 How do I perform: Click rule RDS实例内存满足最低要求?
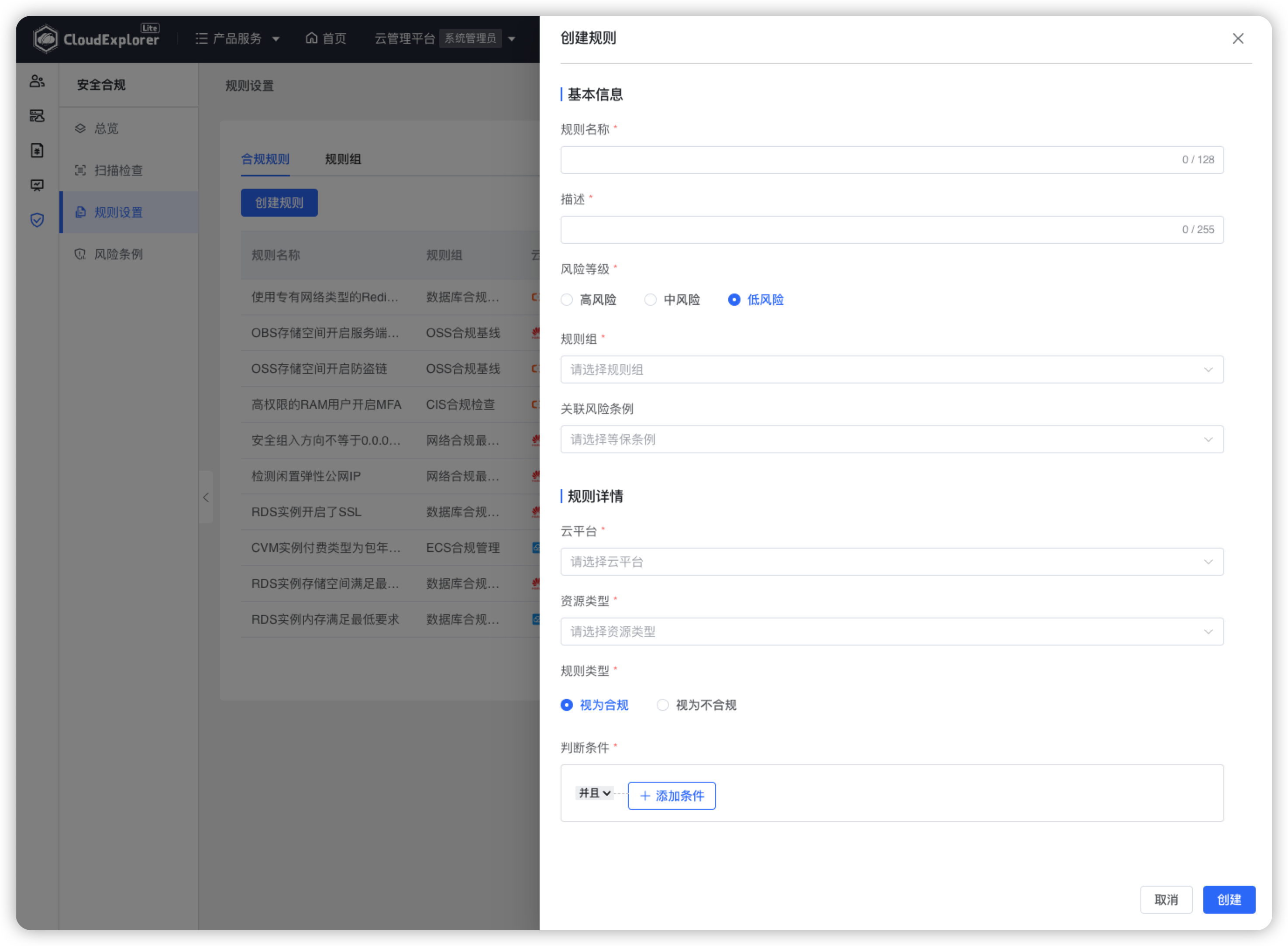point(325,619)
